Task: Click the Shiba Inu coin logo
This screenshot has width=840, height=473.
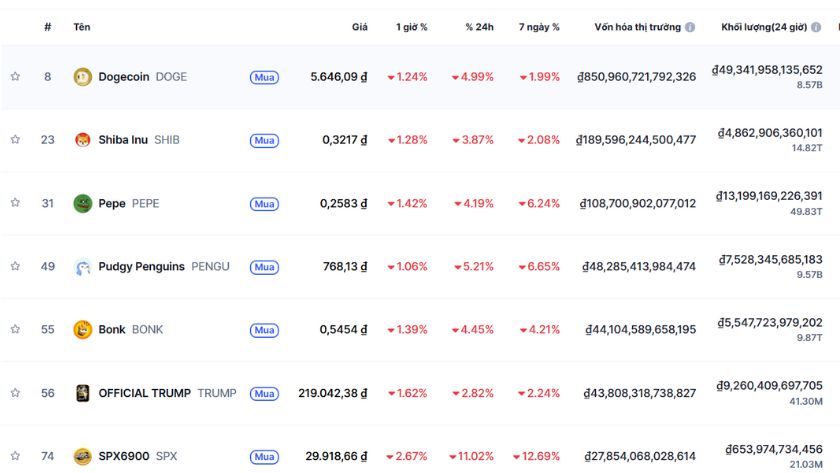Action: click(x=82, y=140)
